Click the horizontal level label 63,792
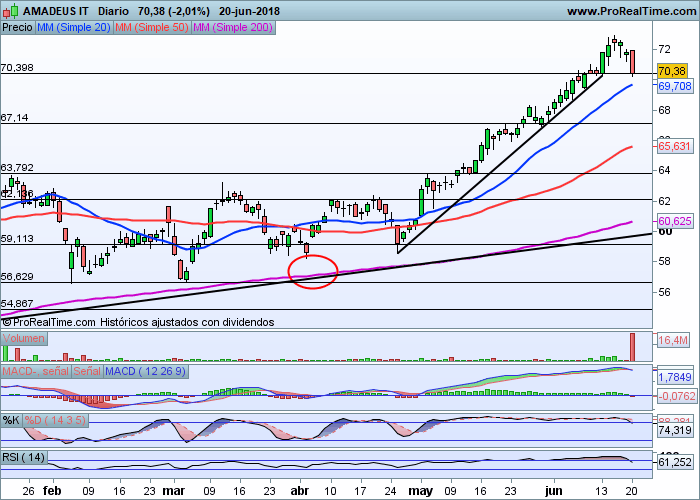The image size is (700, 500). coord(17,168)
